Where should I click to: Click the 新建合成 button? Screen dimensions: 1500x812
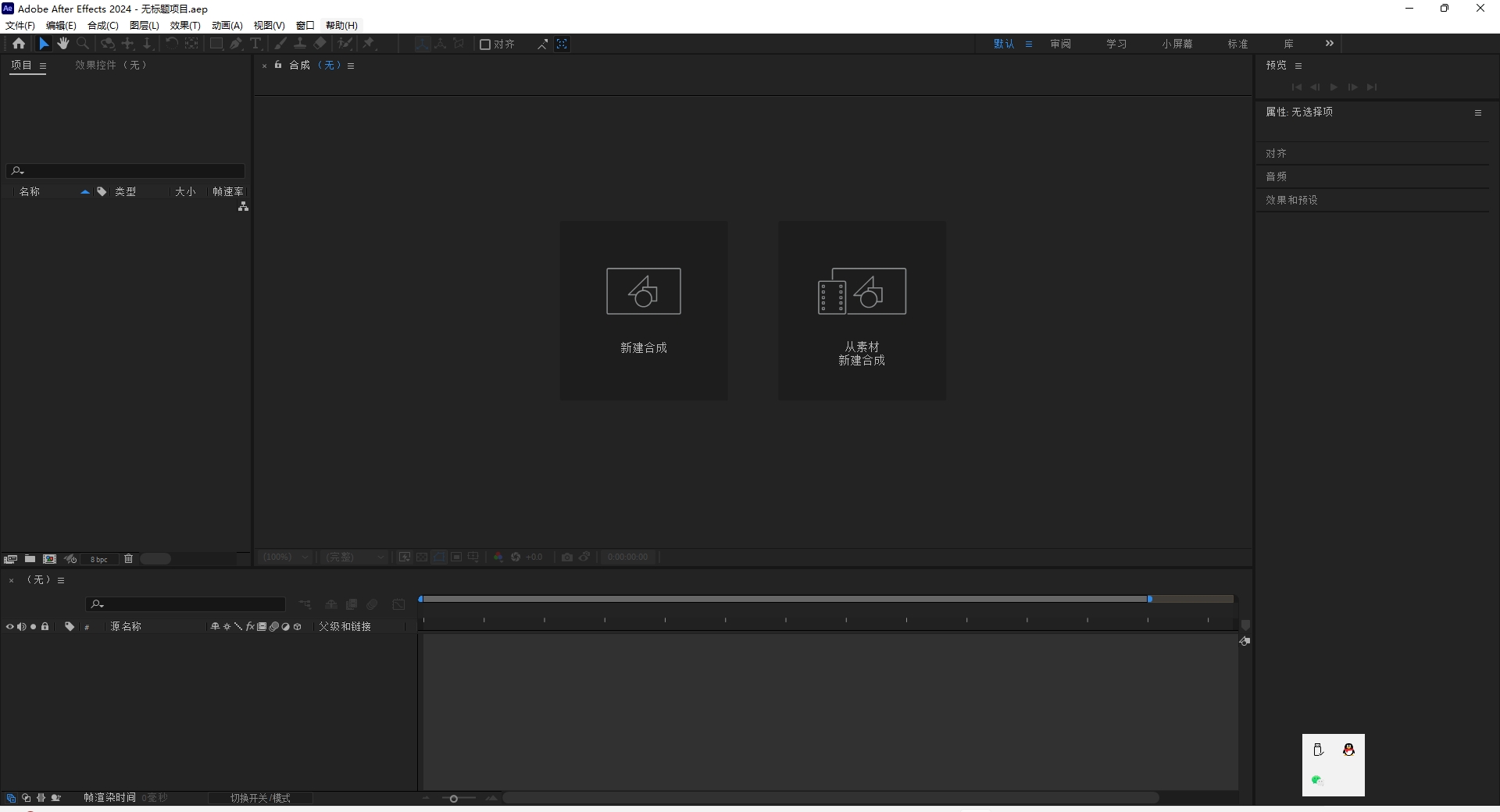643,310
